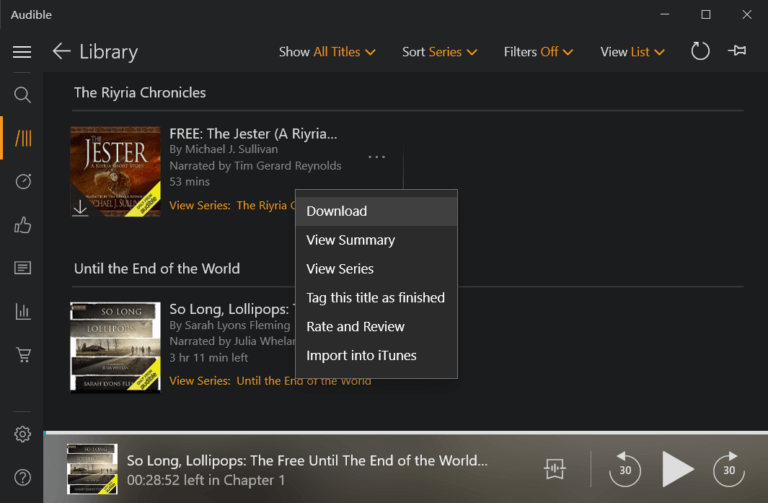
Task: Expand the Show All Titles dropdown
Action: point(327,52)
